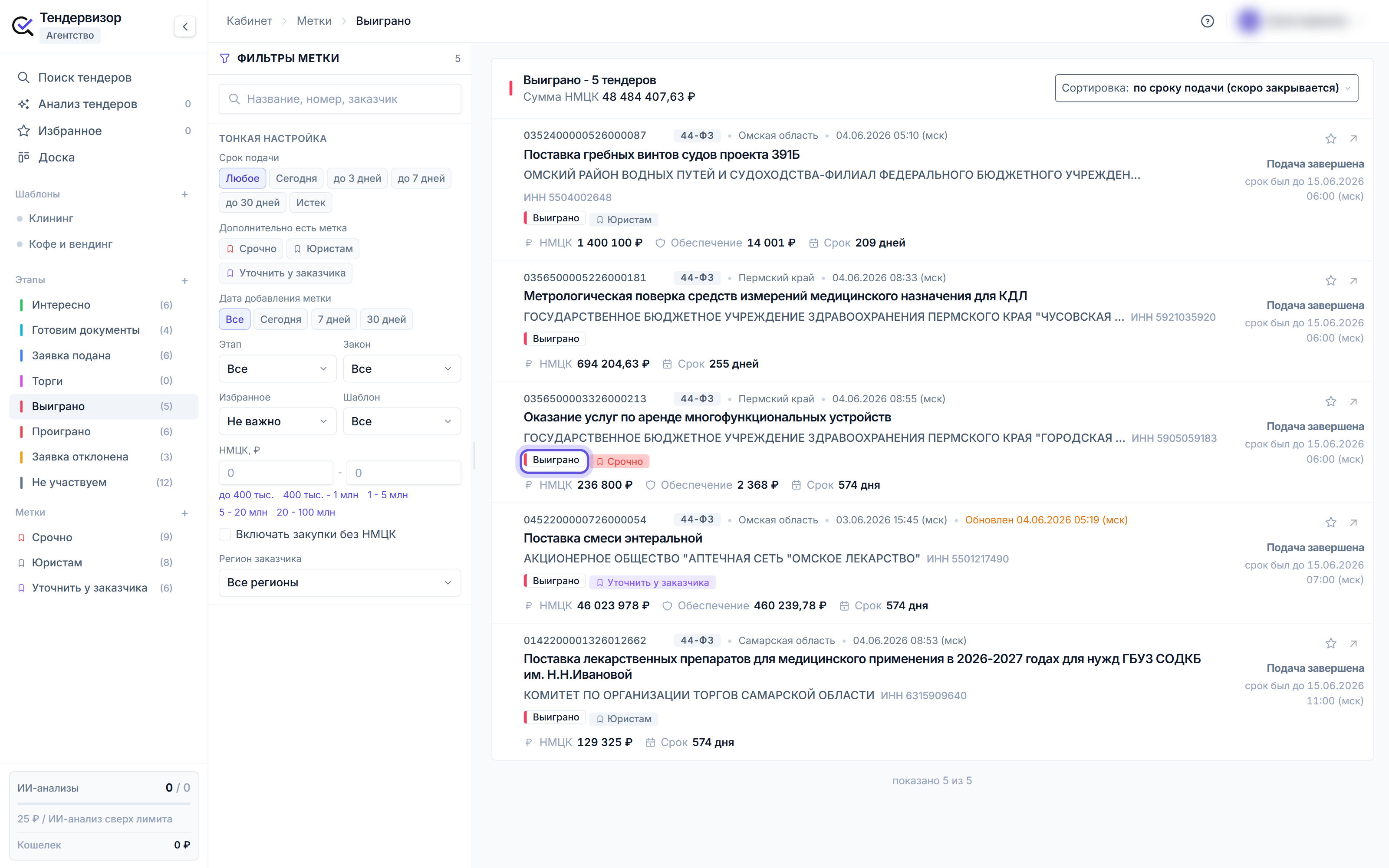Focus the Название, номер, заказчик search field
This screenshot has width=1389, height=868.
(340, 99)
